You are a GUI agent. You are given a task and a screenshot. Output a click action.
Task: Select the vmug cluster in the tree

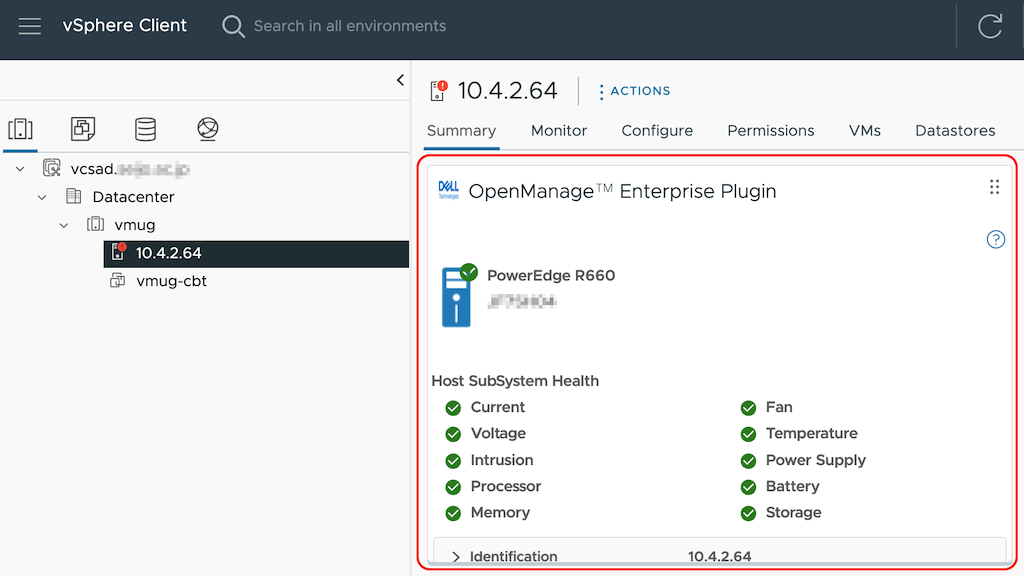(x=135, y=225)
